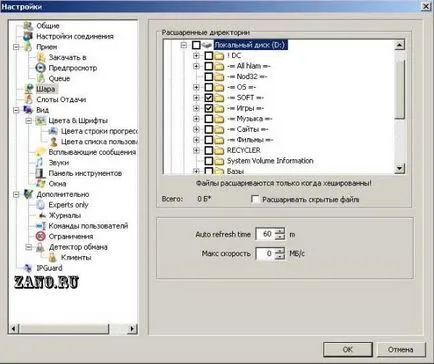434x364 pixels.
Task: Click the Закачать в folder icon
Action: point(40,57)
